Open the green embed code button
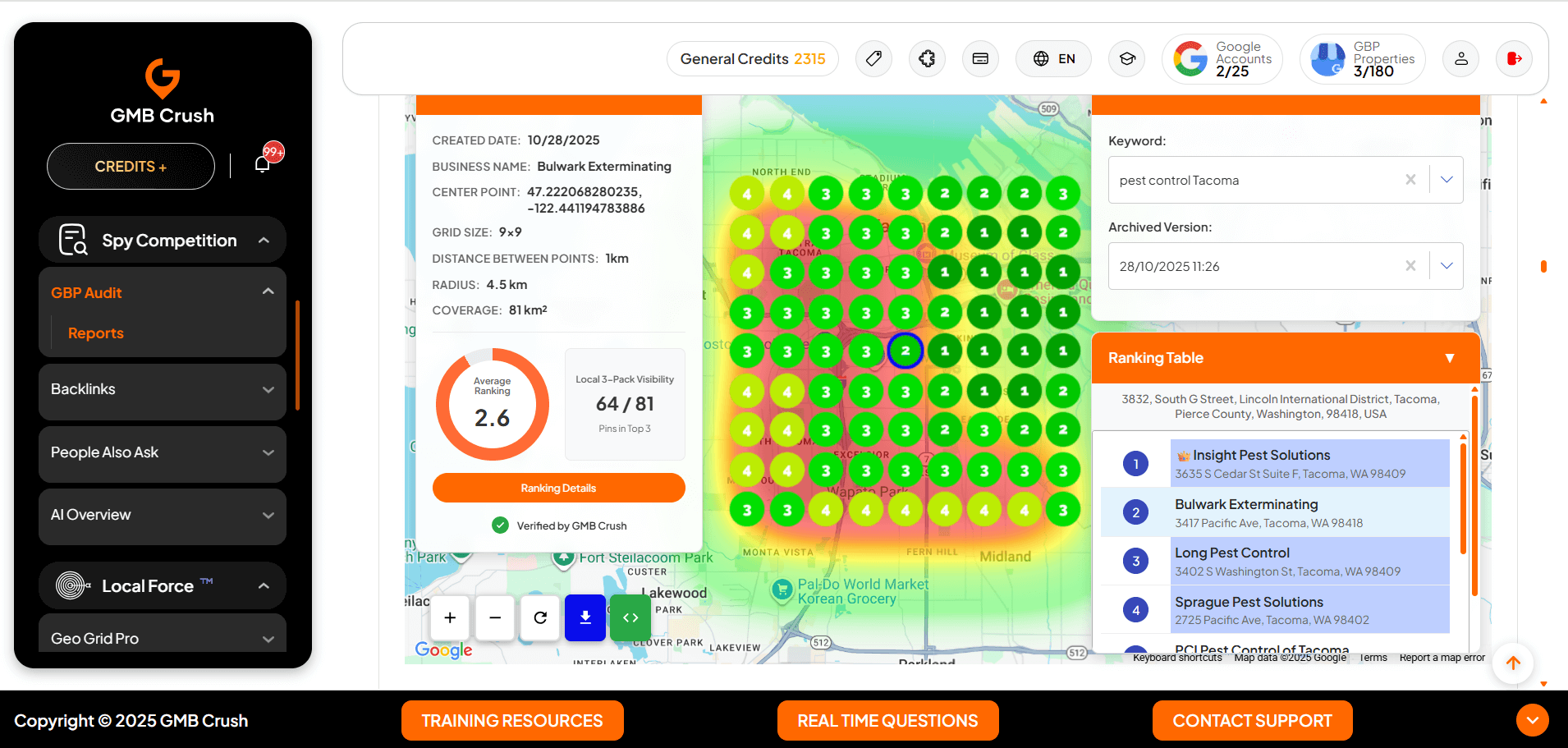Viewport: 1568px width, 748px height. 630,617
